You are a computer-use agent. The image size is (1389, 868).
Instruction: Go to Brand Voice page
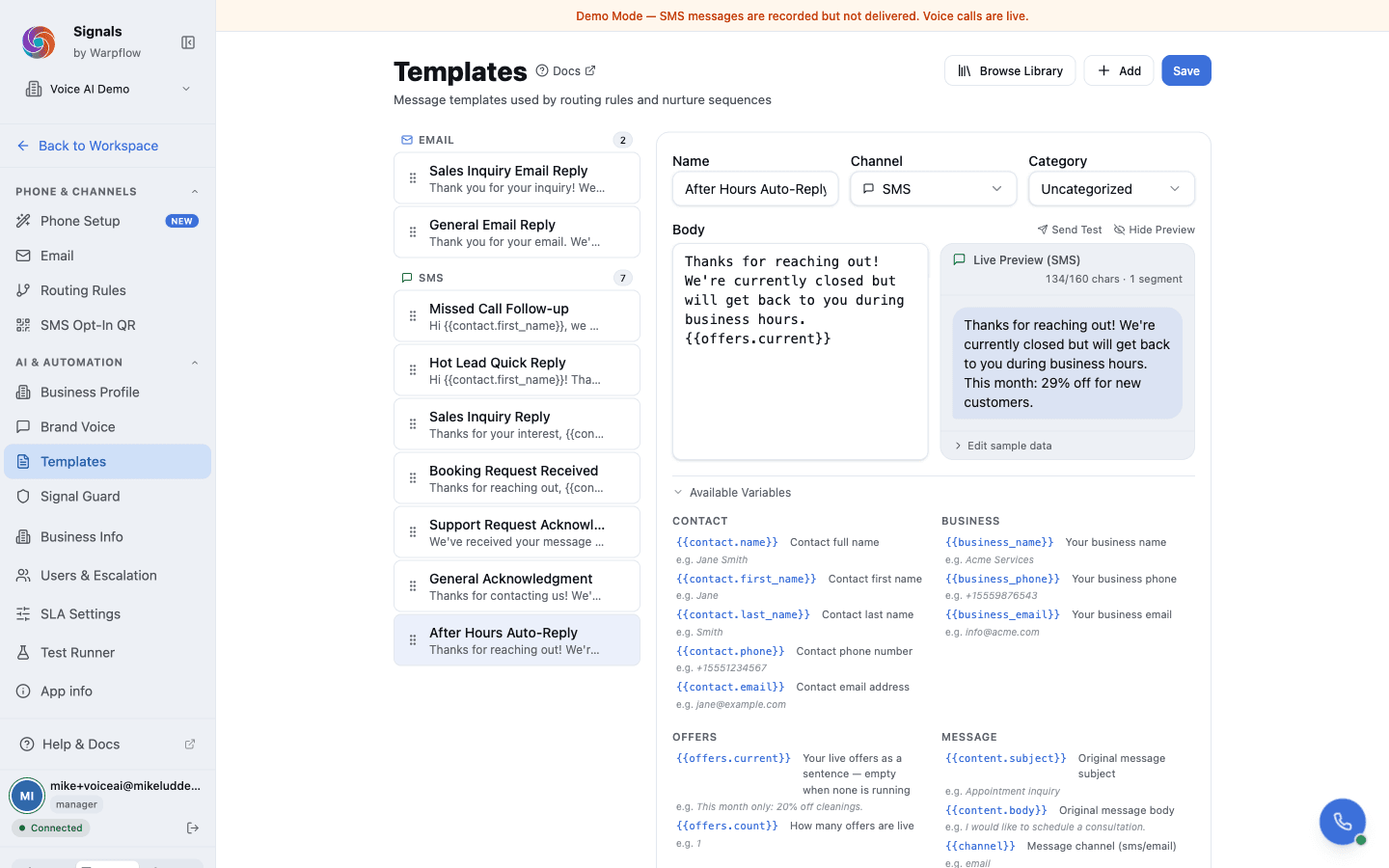(107, 426)
